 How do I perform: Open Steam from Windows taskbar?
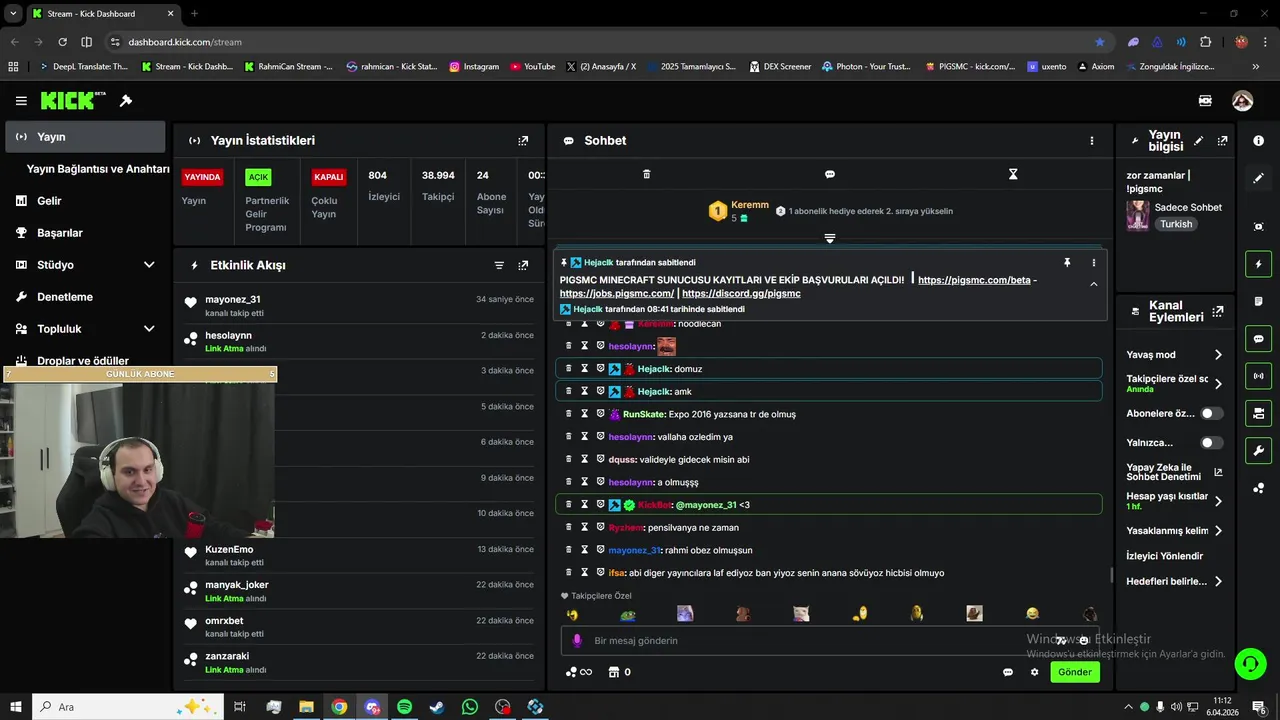click(x=437, y=707)
